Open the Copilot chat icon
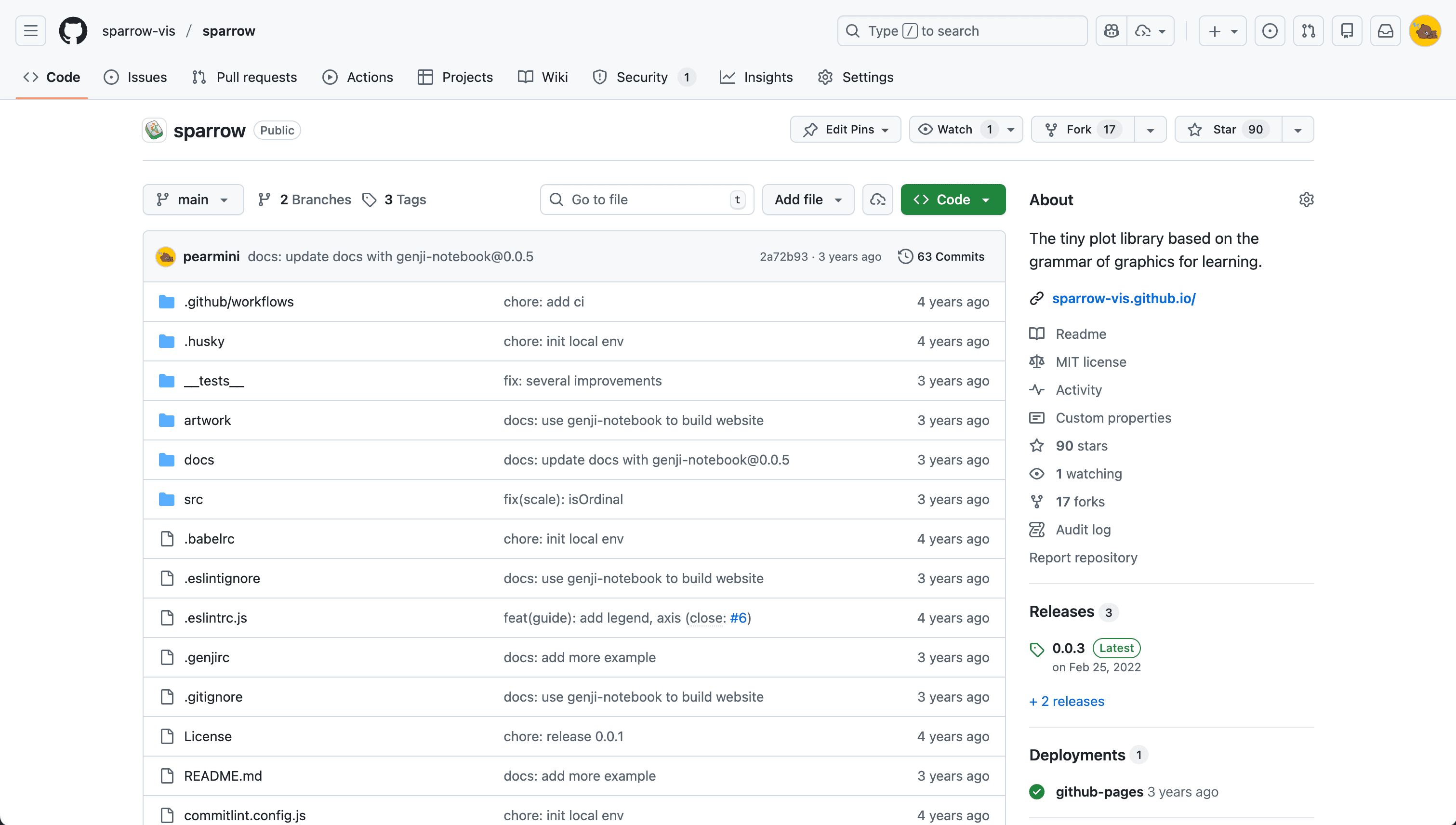Image resolution: width=1456 pixels, height=825 pixels. tap(1111, 30)
